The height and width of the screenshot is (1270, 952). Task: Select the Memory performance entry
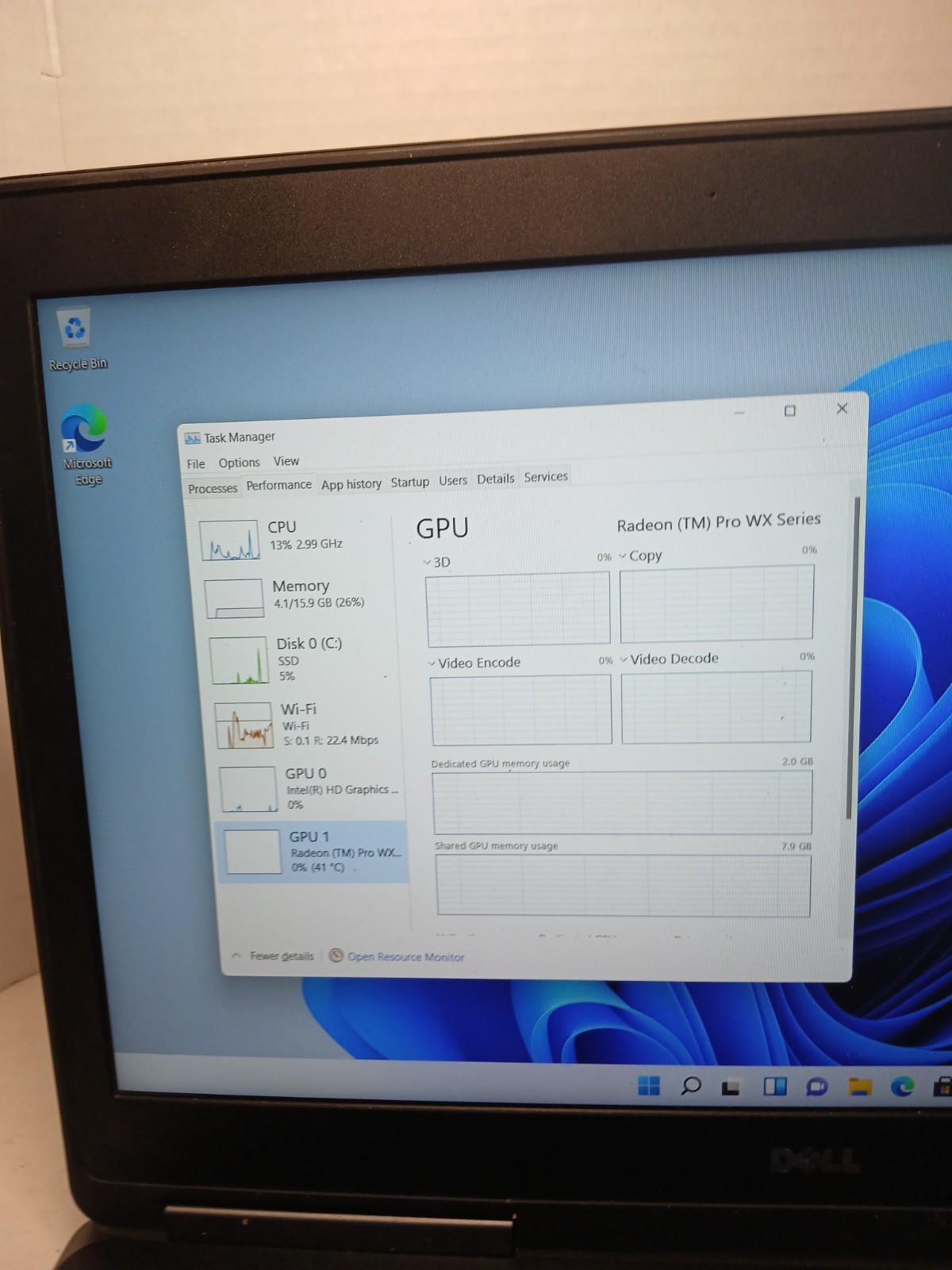(x=297, y=596)
